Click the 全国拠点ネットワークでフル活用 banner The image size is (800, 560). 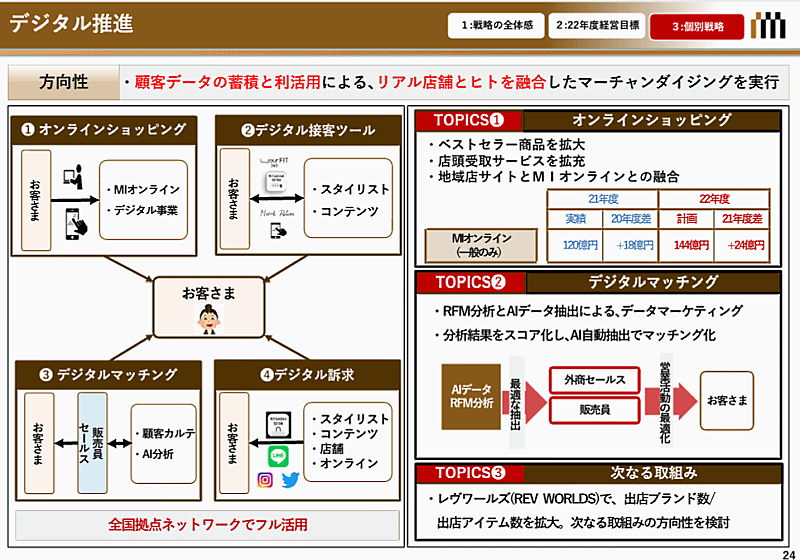tap(207, 524)
